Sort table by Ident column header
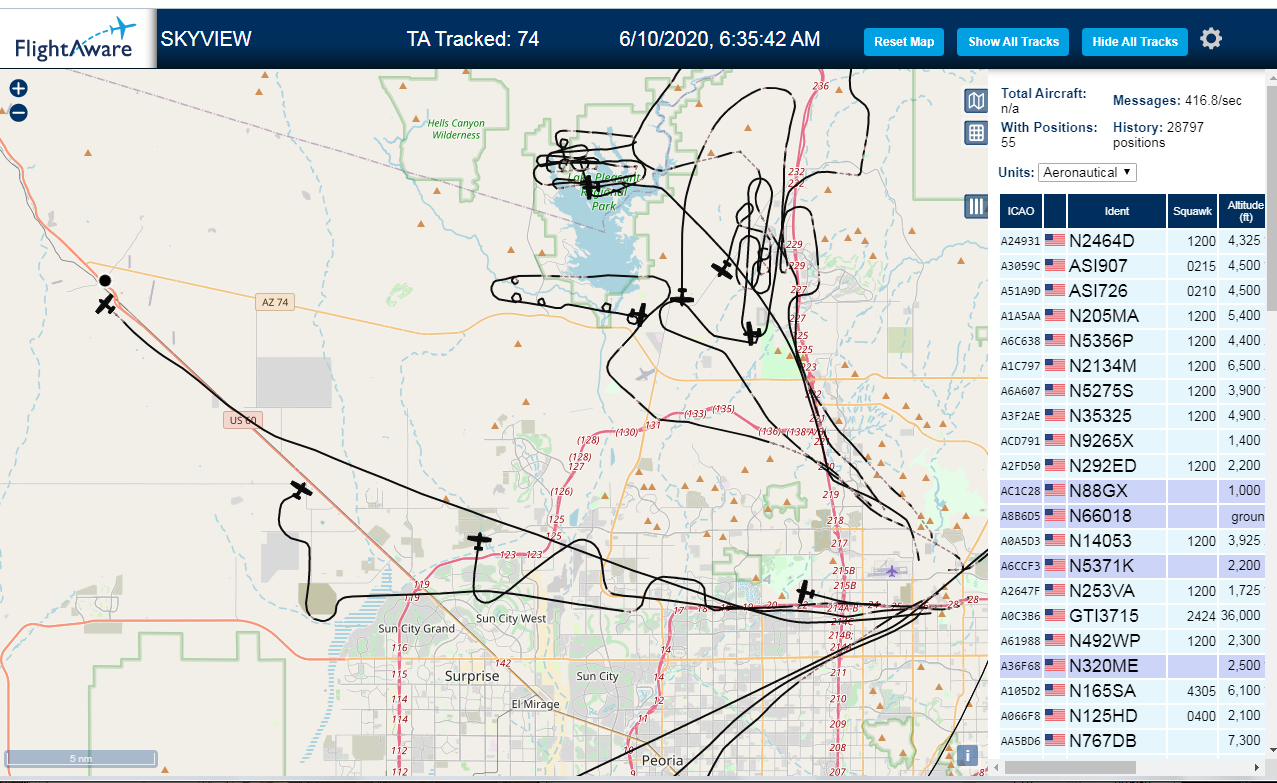The image size is (1277, 783). [1116, 211]
